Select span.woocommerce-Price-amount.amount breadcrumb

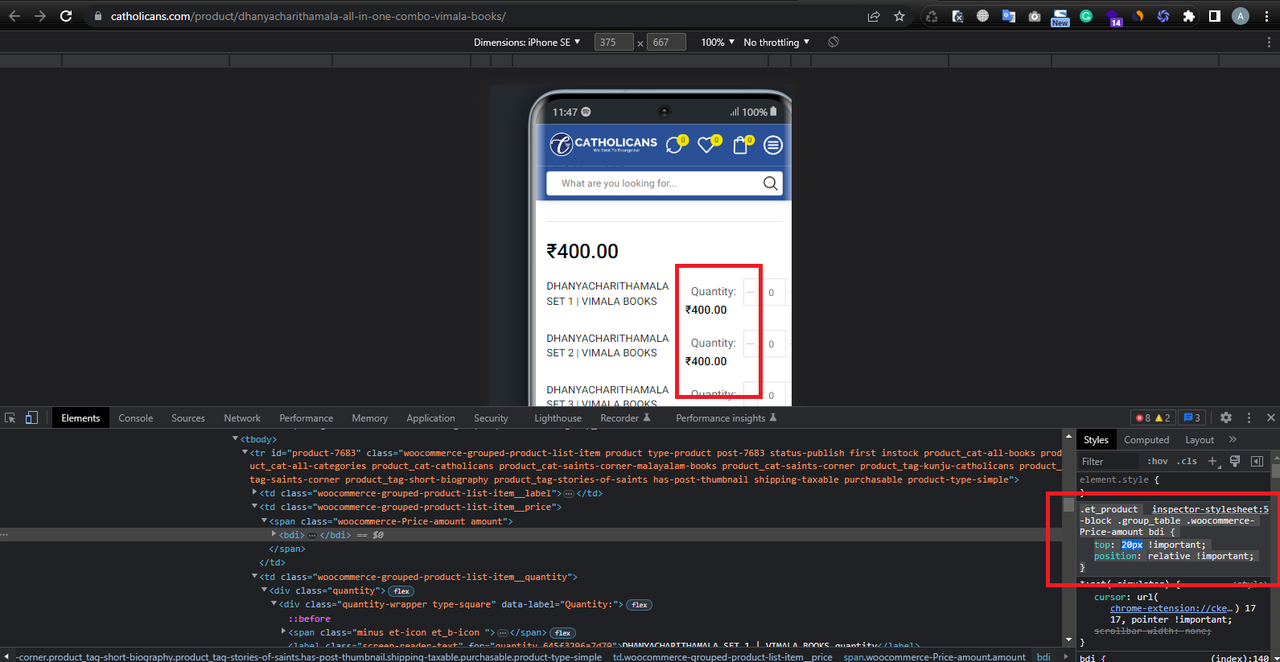point(932,656)
